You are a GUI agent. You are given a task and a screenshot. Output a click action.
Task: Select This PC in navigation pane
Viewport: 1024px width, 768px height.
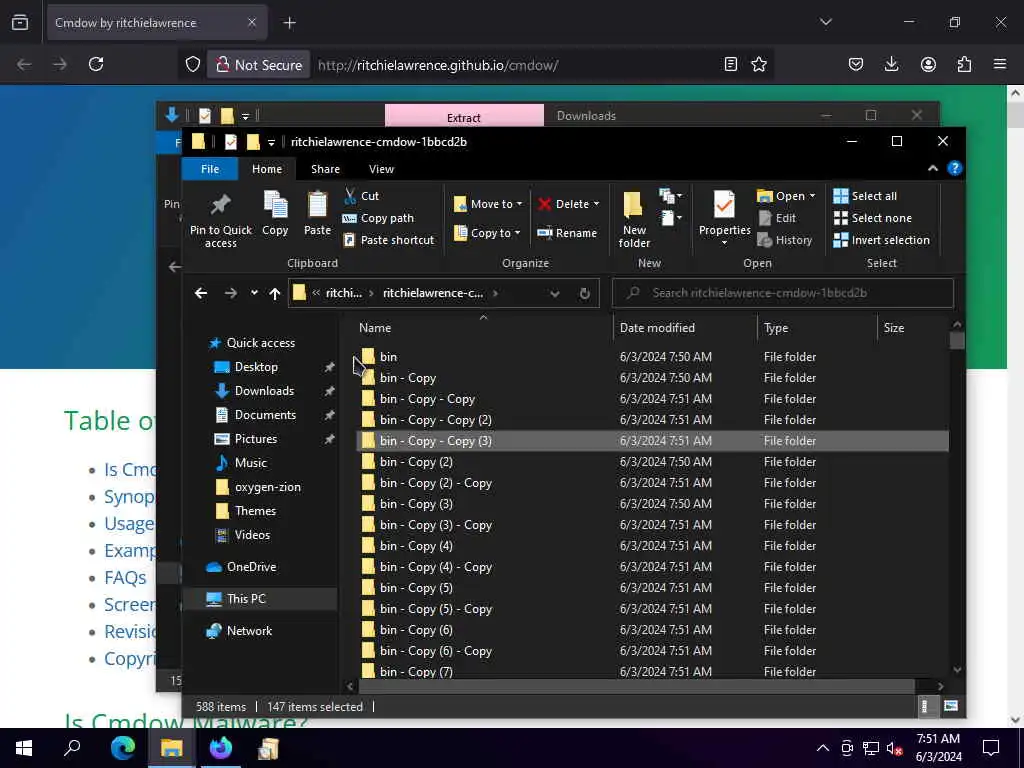point(246,599)
